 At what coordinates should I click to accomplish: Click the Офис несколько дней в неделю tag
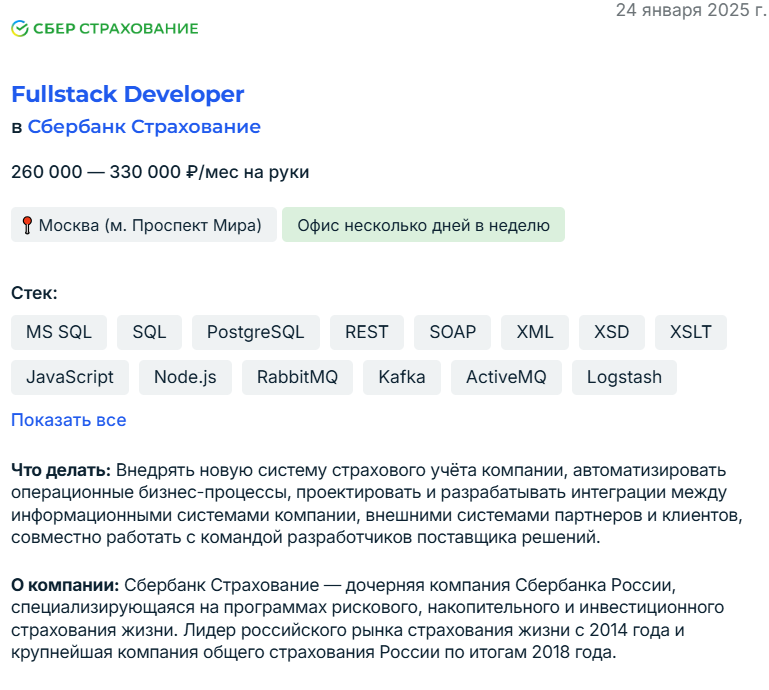pyautogui.click(x=423, y=225)
